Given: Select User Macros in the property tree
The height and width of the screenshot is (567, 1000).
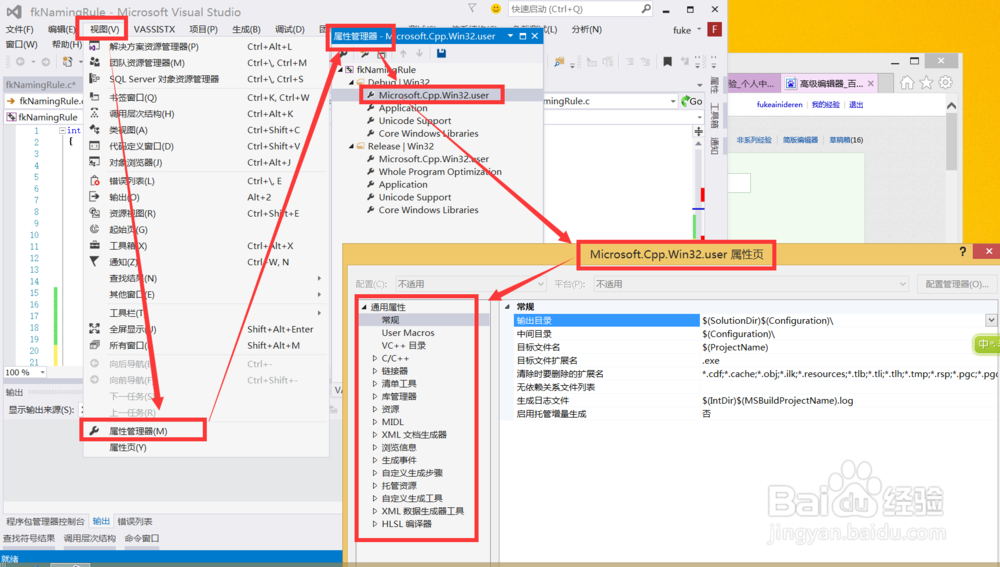Looking at the screenshot, I should click(x=408, y=332).
